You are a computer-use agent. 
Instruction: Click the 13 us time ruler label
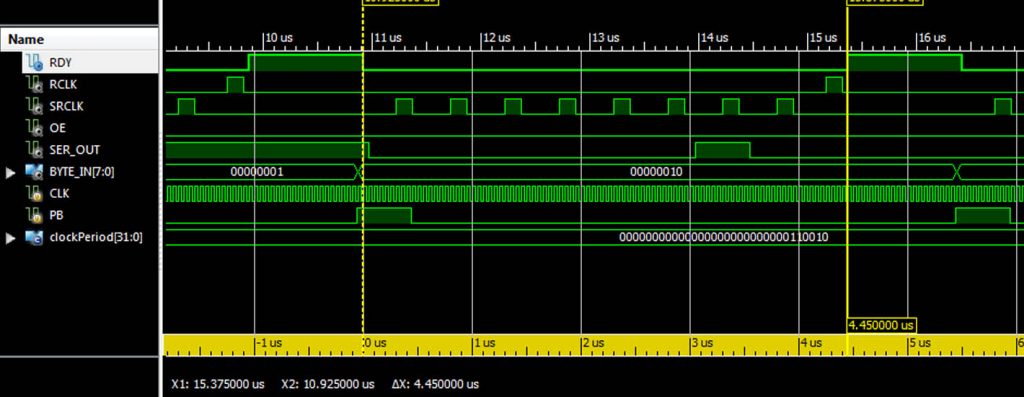coord(607,38)
